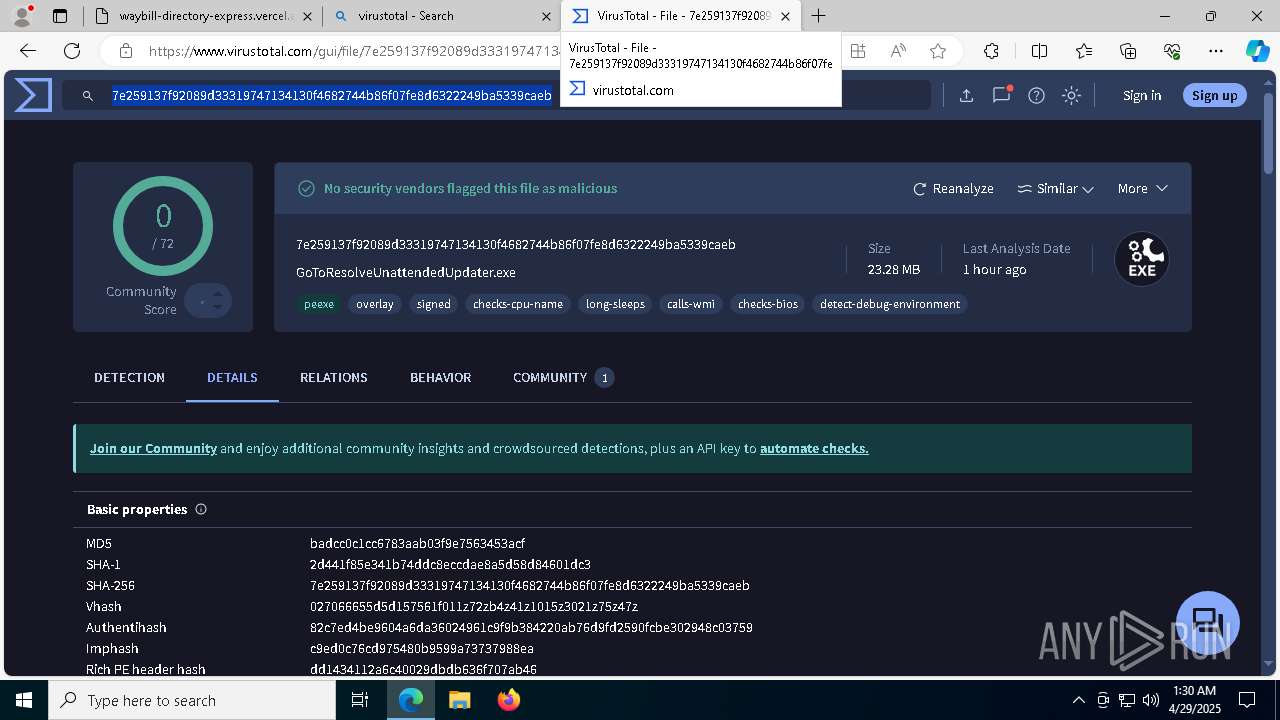
Task: Open File Explorer from taskbar
Action: coord(459,700)
